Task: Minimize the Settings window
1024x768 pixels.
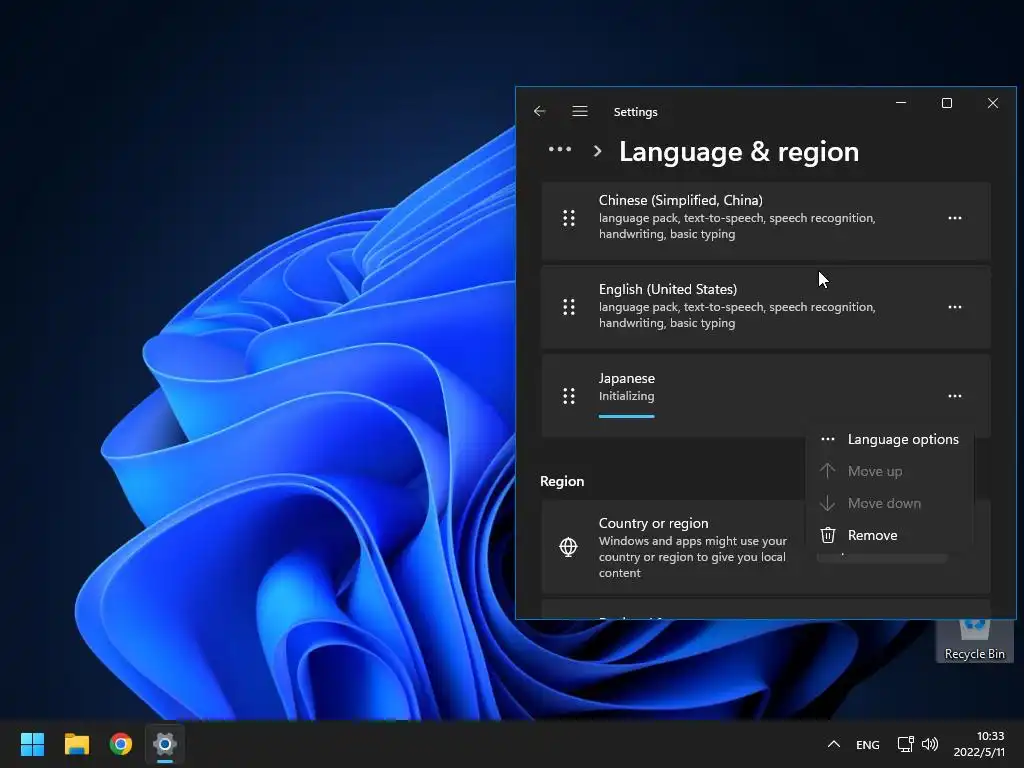Action: tap(901, 103)
